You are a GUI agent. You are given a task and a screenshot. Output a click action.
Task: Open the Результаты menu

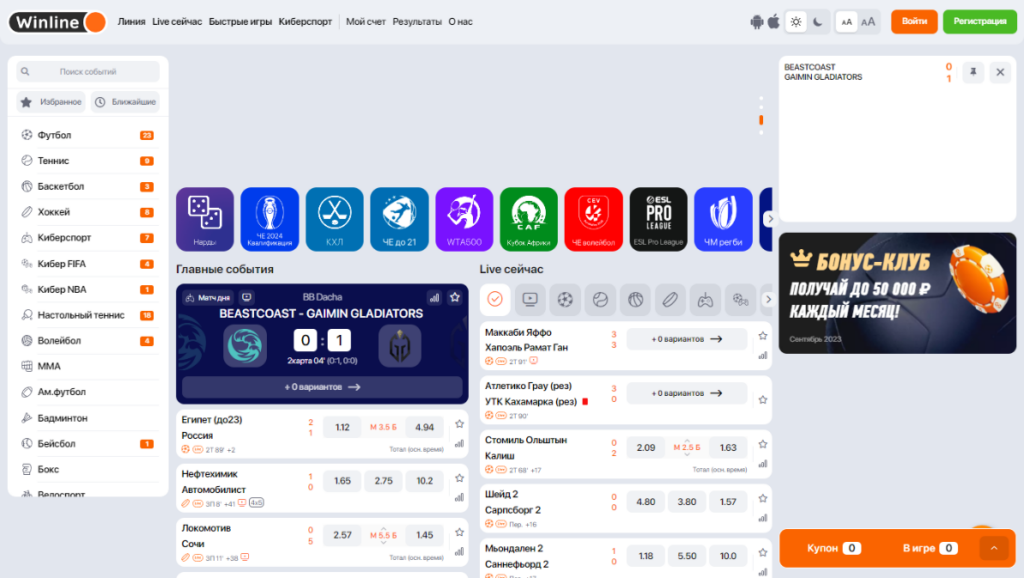click(417, 22)
